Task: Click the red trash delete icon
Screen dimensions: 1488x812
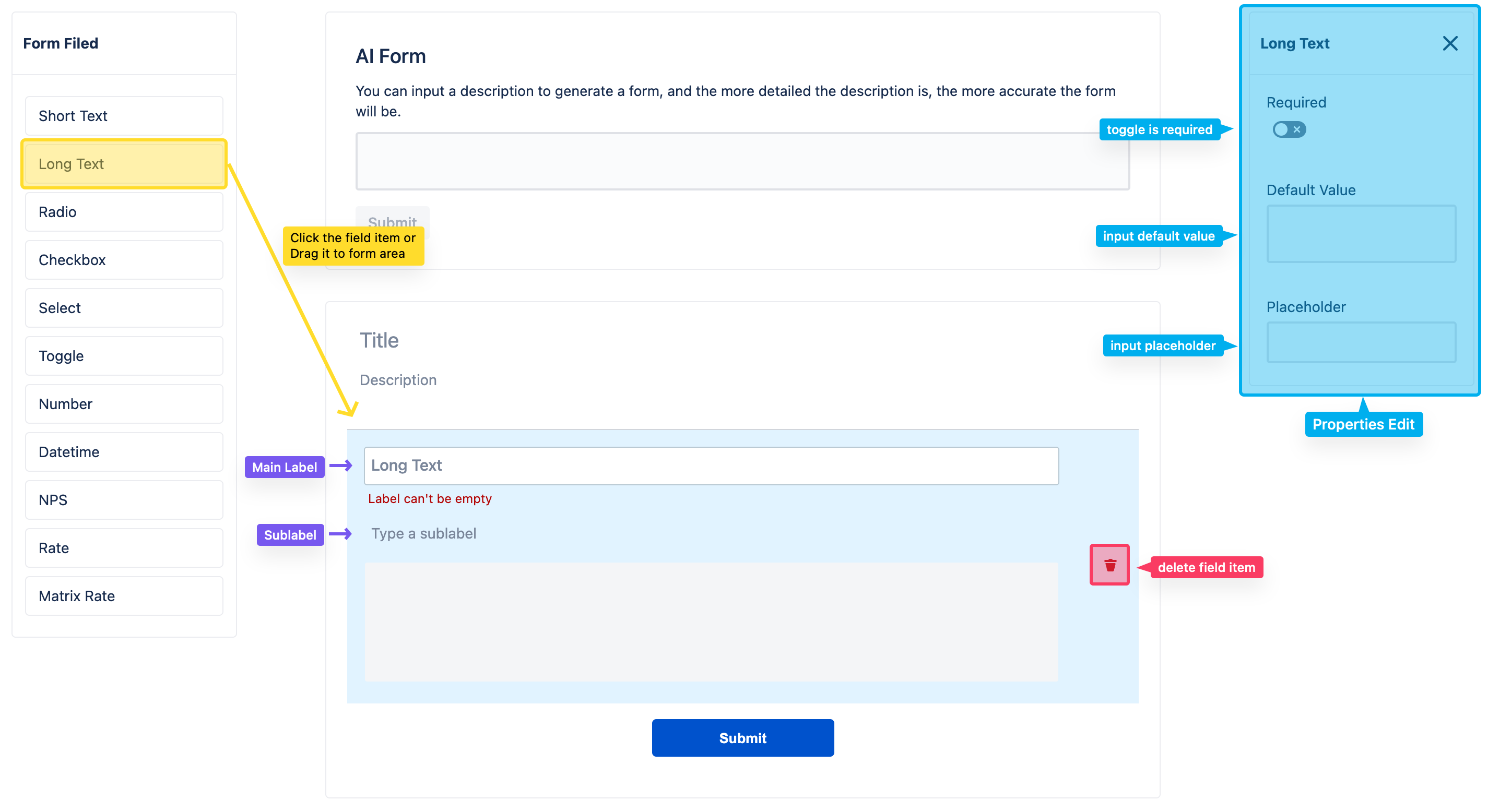Action: tap(1109, 564)
